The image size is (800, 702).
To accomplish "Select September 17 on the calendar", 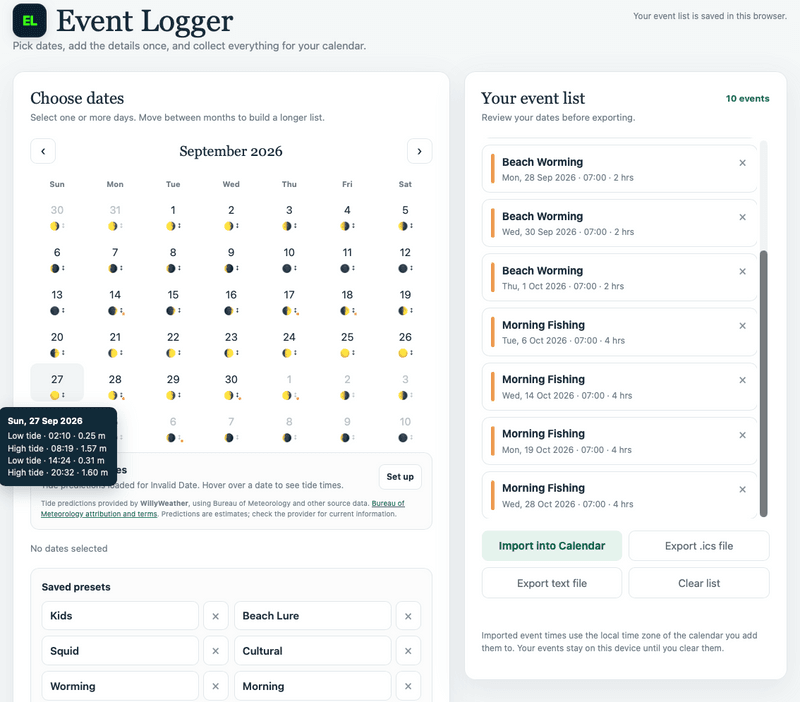I will tap(289, 302).
